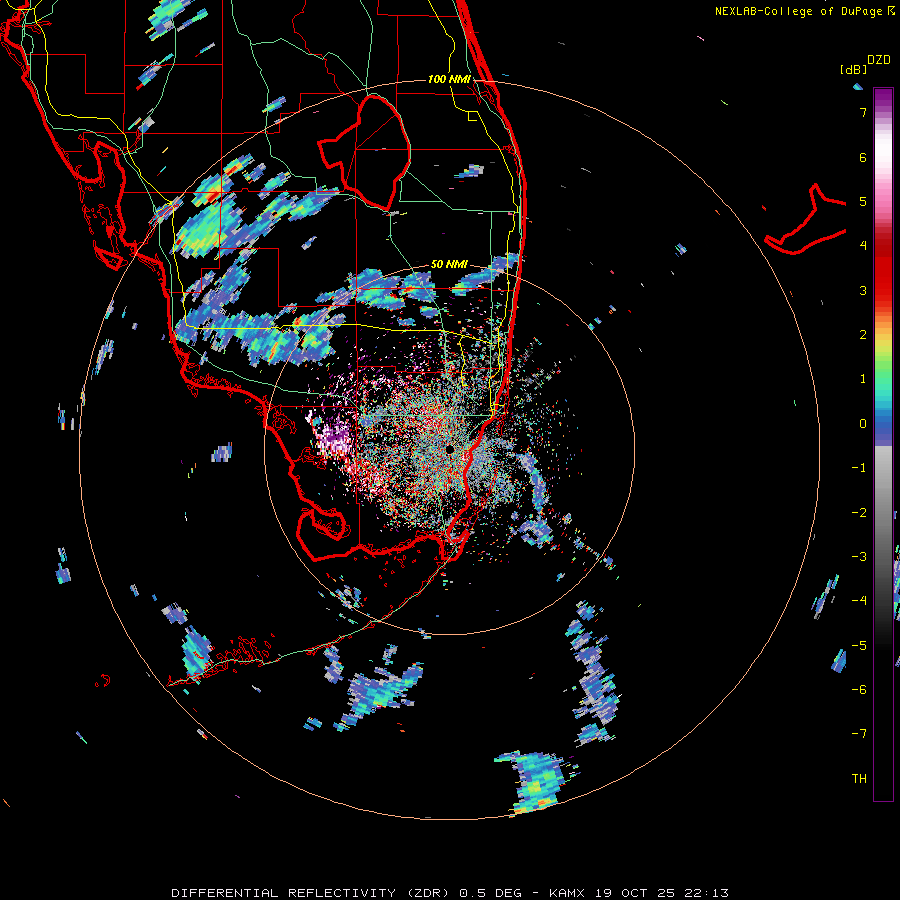
Task: Select the gray -2 dB color on legend
Action: point(883,512)
